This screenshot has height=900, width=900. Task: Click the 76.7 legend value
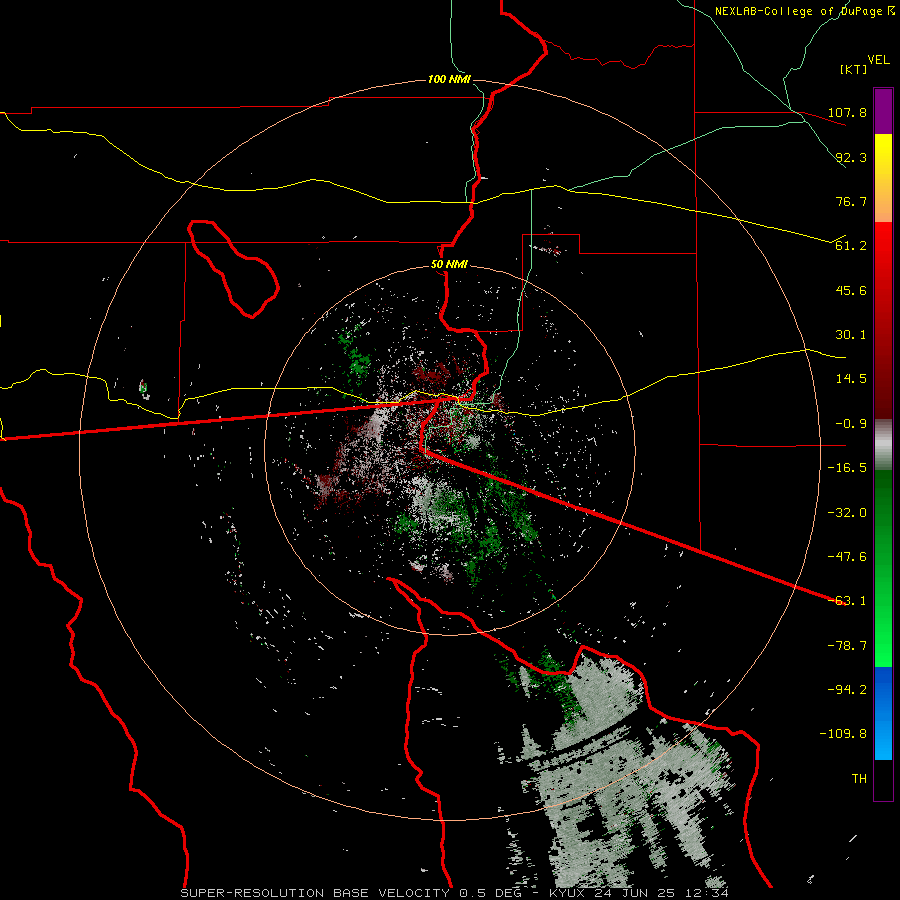pyautogui.click(x=851, y=201)
